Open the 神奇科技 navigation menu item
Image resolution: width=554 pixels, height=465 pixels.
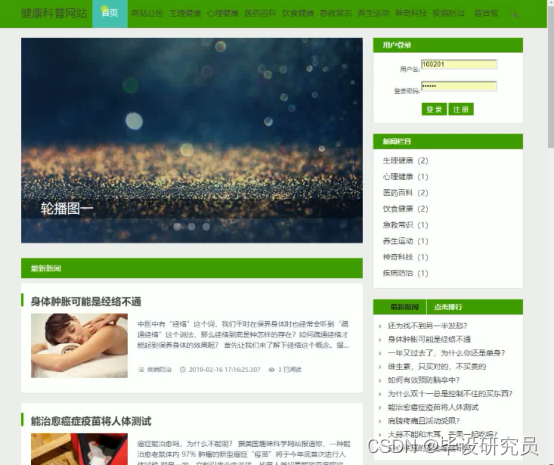point(411,13)
